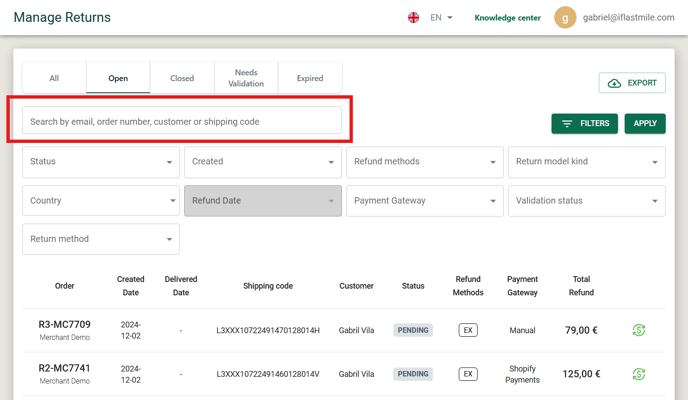This screenshot has height=400, width=688.
Task: Open the Return model kind dropdown
Action: [x=587, y=162]
